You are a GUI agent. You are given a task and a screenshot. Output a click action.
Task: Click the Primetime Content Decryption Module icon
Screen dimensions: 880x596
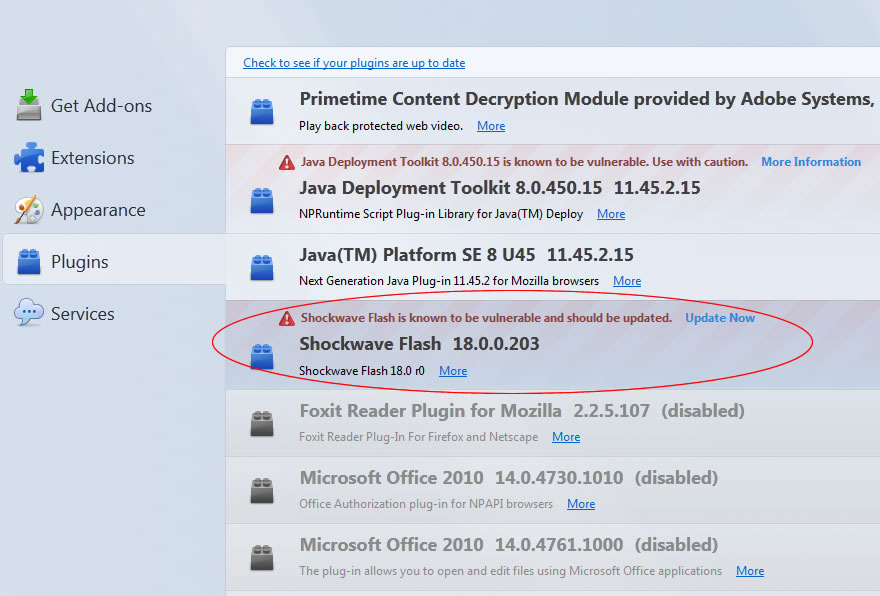[262, 112]
